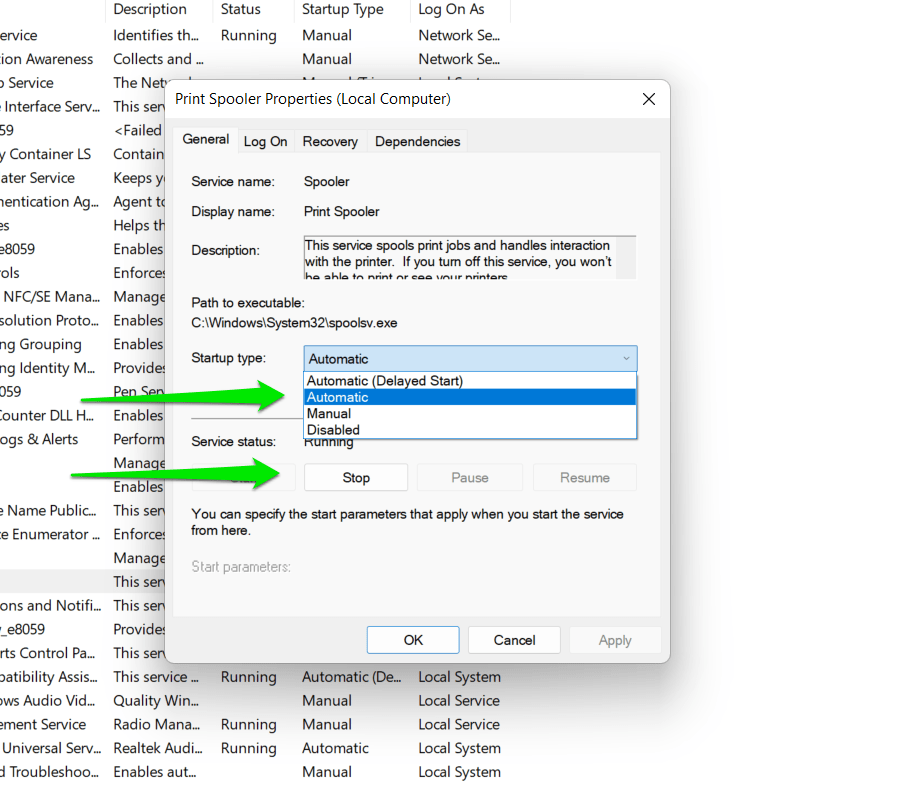Image resolution: width=906 pixels, height=786 pixels.
Task: Click the OK button
Action: coord(413,640)
